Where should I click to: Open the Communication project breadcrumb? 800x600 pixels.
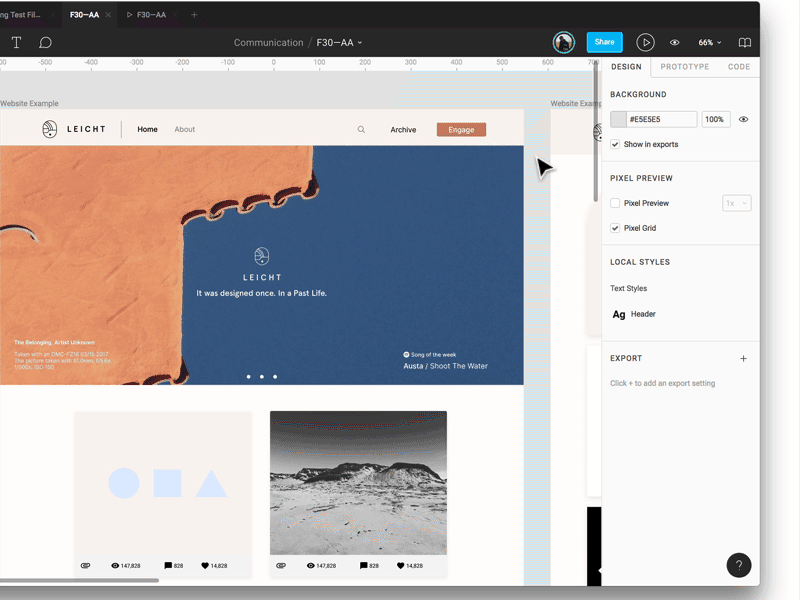268,43
